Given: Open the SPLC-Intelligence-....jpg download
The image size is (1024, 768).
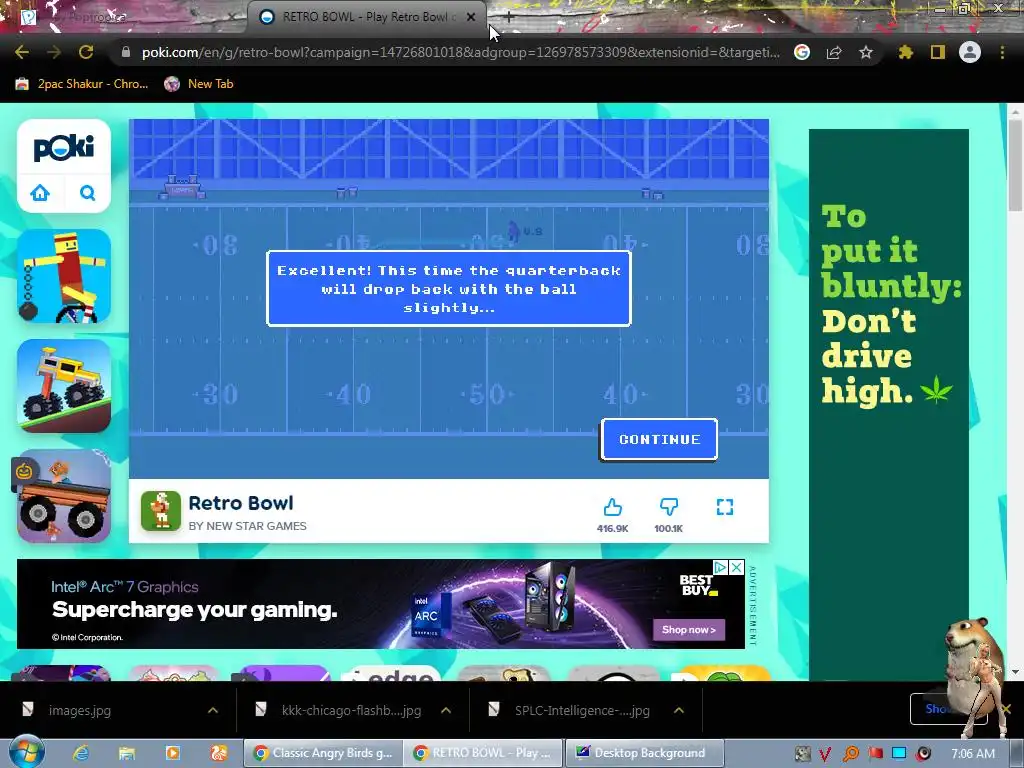Looking at the screenshot, I should [x=582, y=710].
